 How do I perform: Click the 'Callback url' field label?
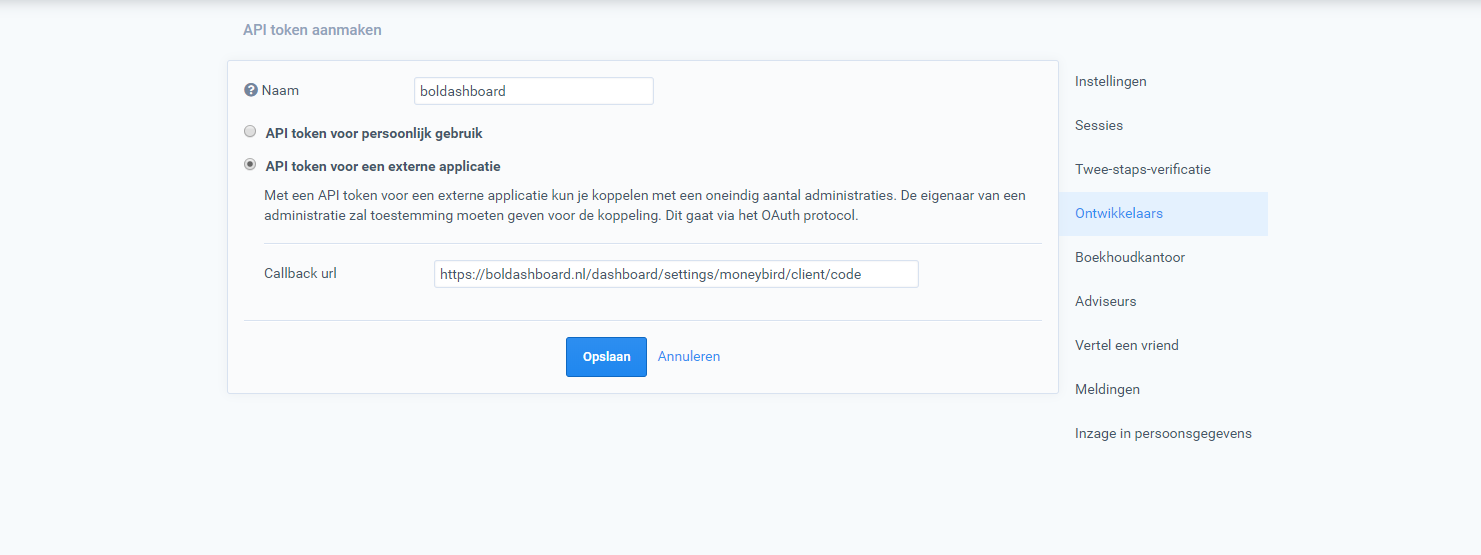(x=300, y=273)
